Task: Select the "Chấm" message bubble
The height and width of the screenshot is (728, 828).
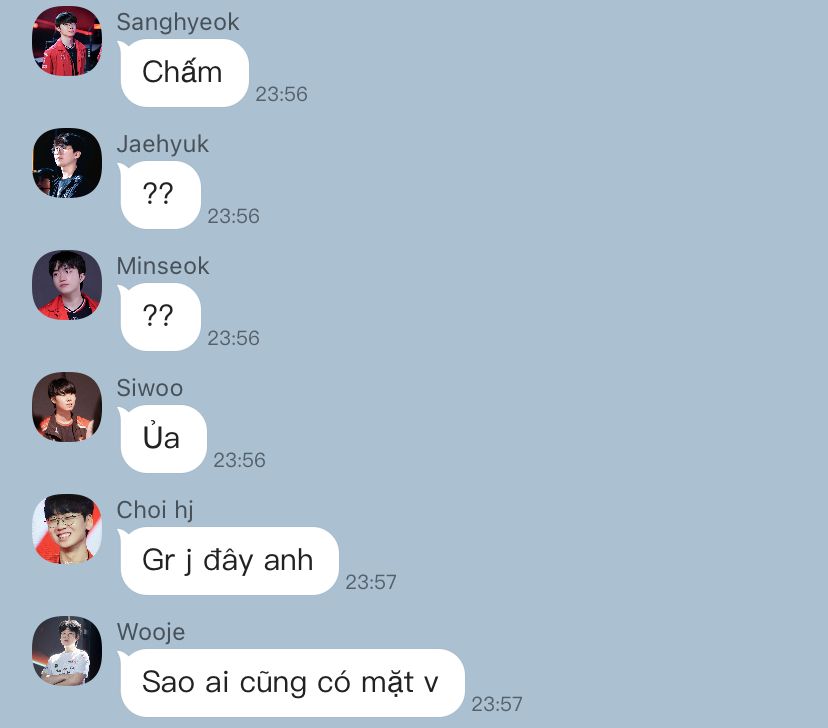Action: point(183,73)
